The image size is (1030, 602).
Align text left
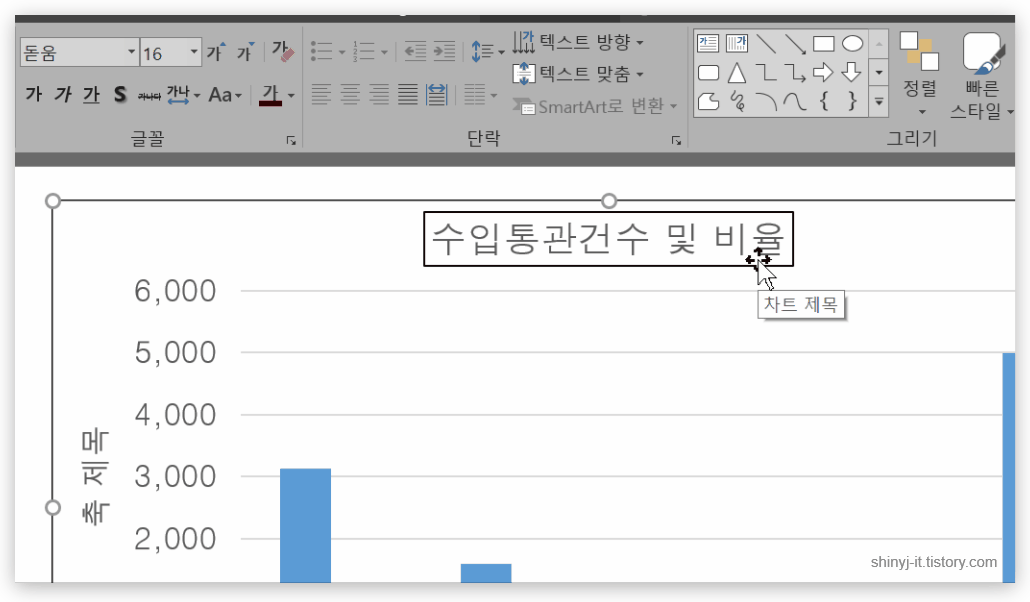tap(321, 95)
